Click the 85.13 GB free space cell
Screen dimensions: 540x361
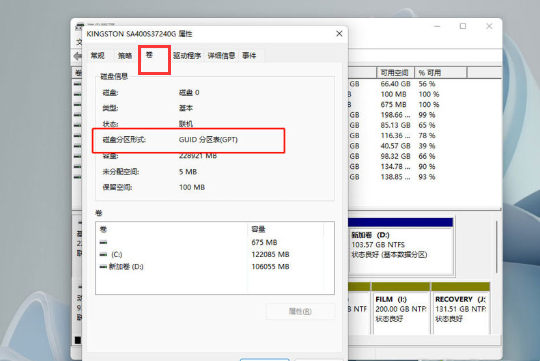point(395,125)
